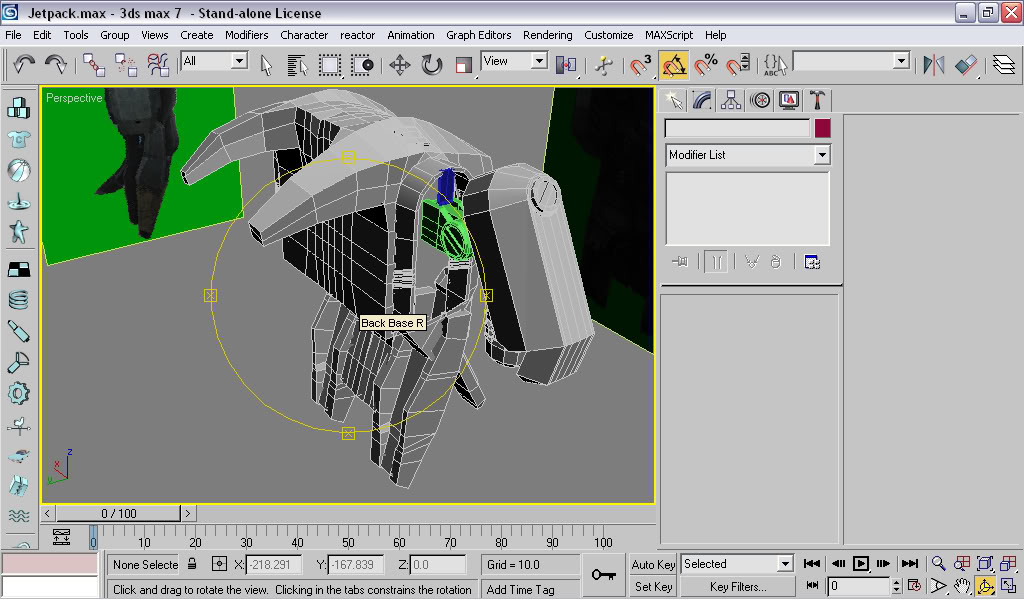The image size is (1024, 600).
Task: Activate the Pan view hand tool
Action: coord(961,586)
